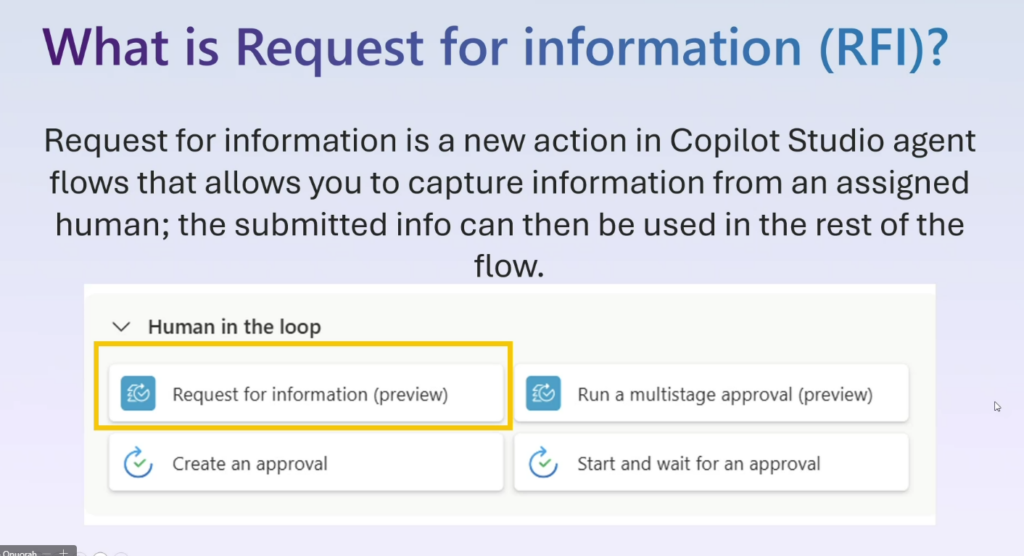Select the Create an approval text

[250, 463]
